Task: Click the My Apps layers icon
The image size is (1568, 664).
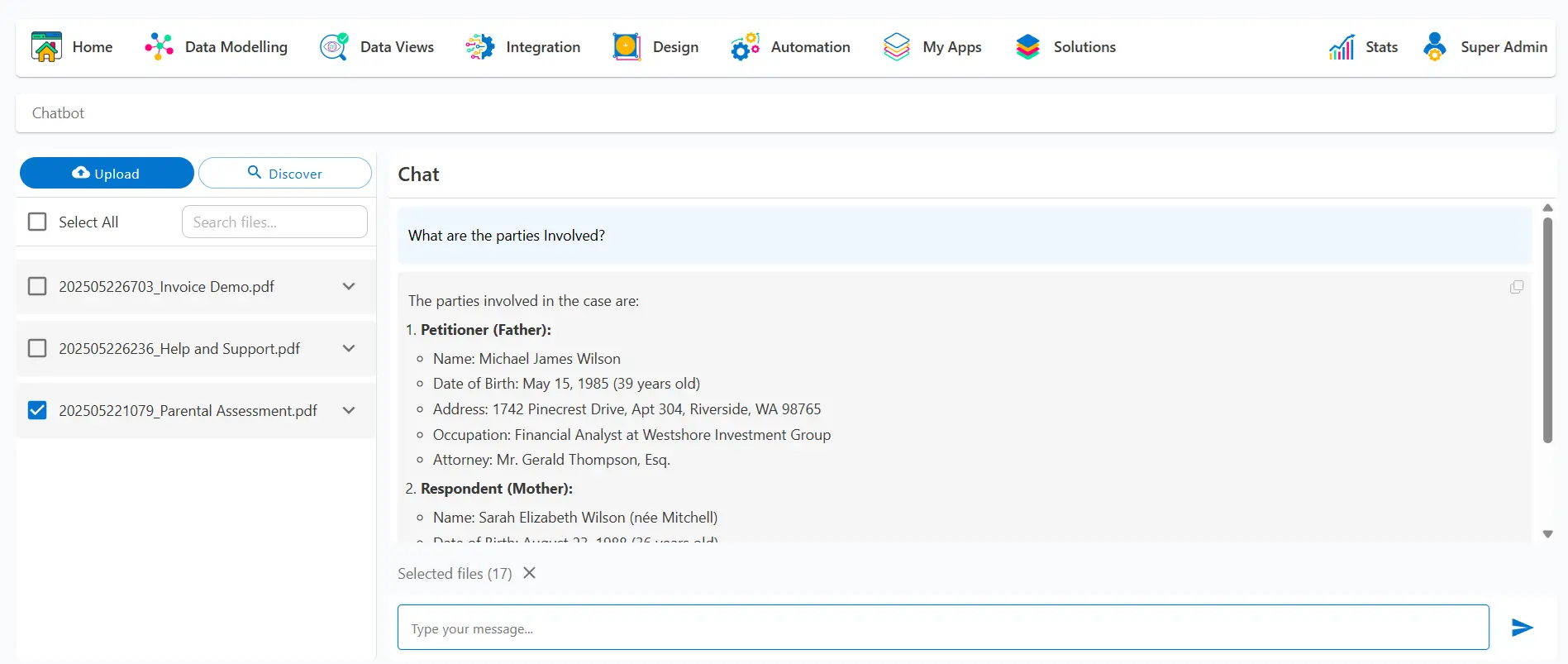Action: 897,47
